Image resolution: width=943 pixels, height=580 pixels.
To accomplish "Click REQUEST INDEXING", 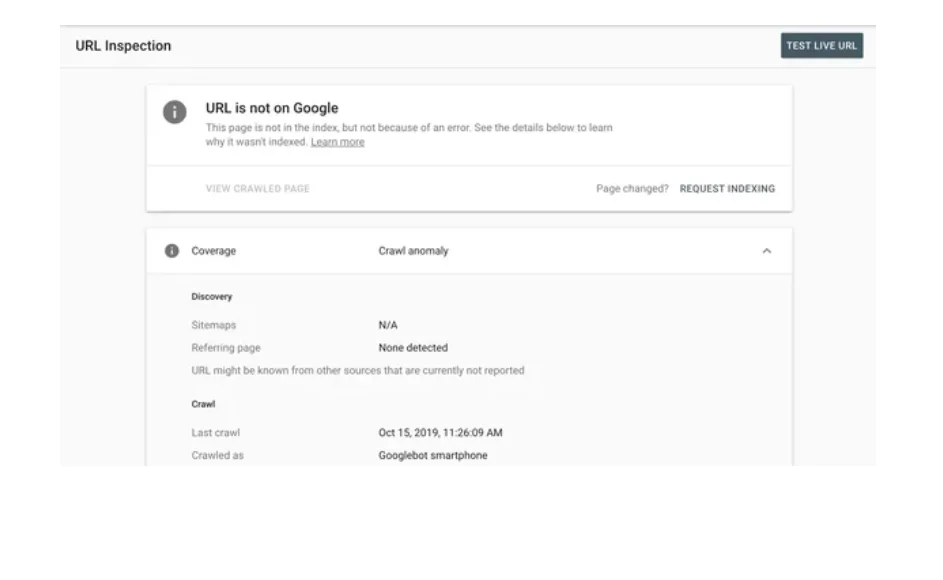I will [727, 187].
